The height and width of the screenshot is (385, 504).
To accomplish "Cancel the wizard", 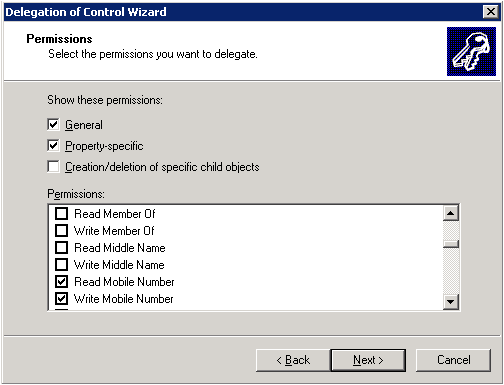I will tap(453, 360).
